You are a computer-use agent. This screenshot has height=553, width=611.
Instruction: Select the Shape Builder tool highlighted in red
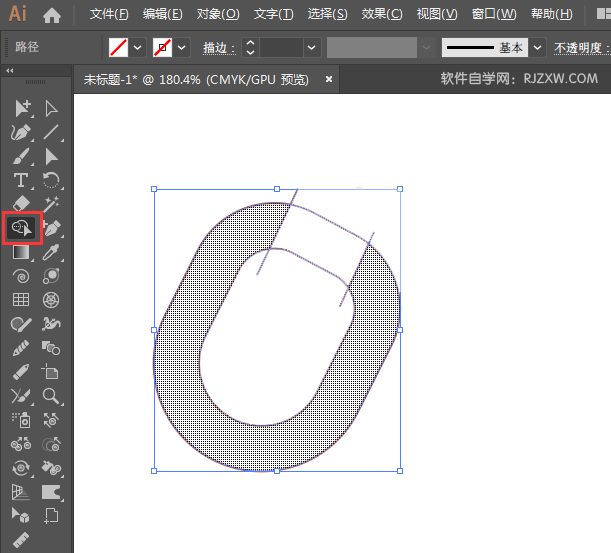pyautogui.click(x=21, y=228)
